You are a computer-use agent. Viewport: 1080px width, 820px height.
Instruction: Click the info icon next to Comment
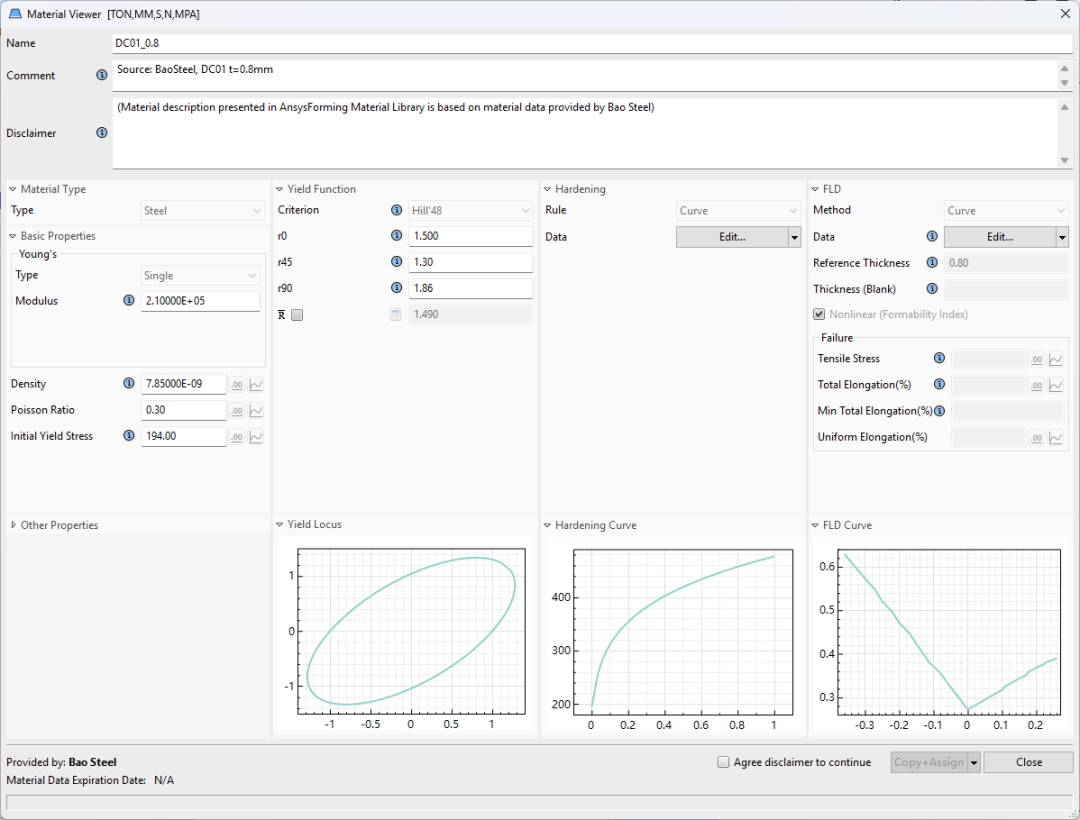[x=101, y=75]
